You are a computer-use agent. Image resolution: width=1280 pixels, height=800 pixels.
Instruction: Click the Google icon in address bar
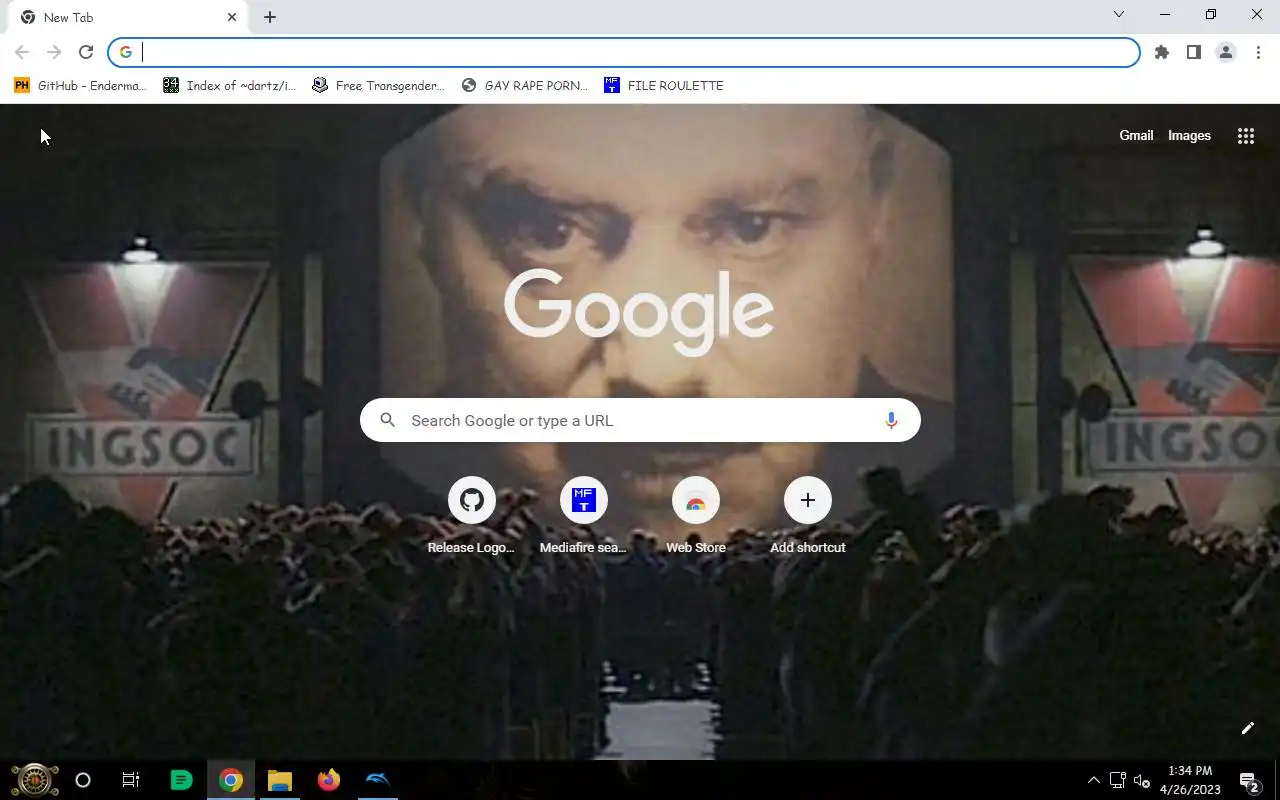126,52
